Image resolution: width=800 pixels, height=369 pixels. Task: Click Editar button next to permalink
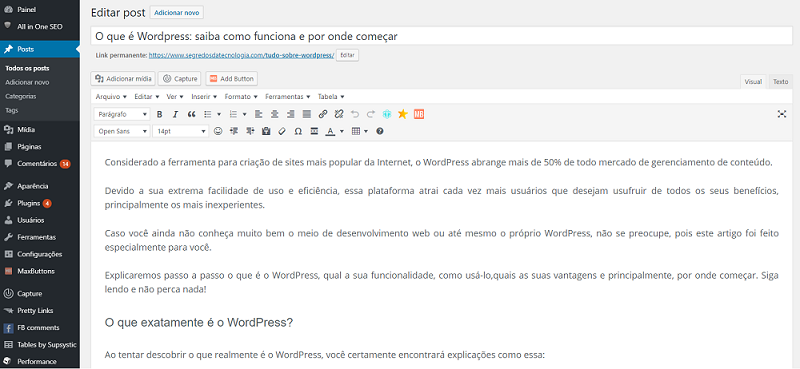tap(347, 55)
